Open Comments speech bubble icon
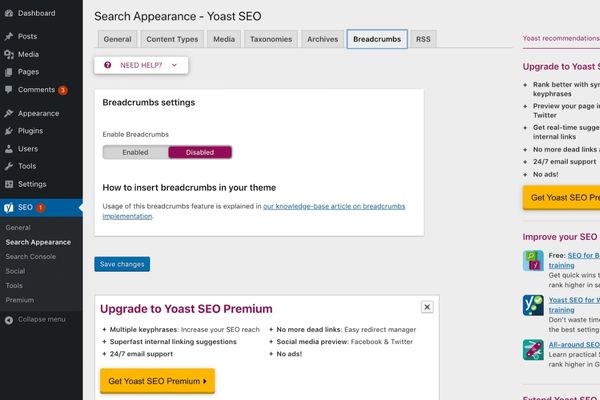This screenshot has height=400, width=600. click(x=9, y=90)
